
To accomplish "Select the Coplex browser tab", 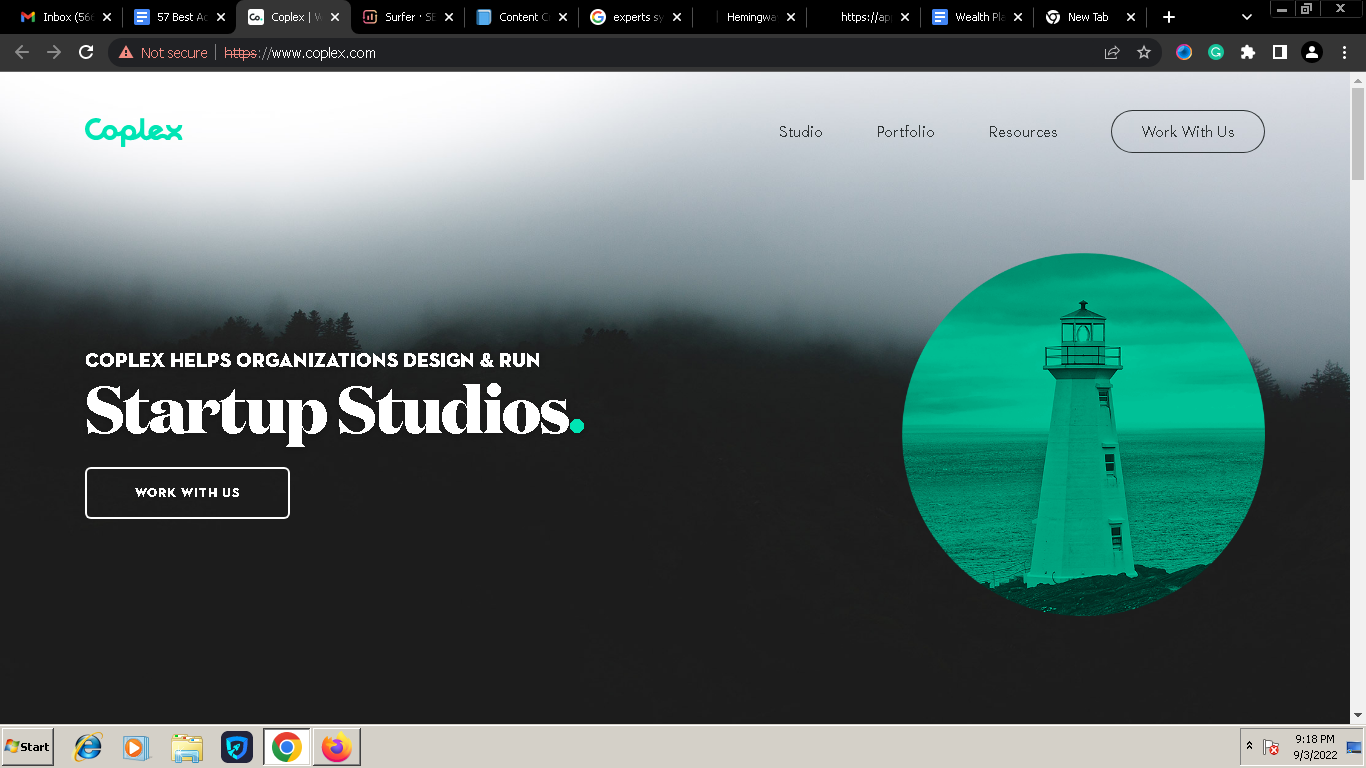I will (x=293, y=17).
